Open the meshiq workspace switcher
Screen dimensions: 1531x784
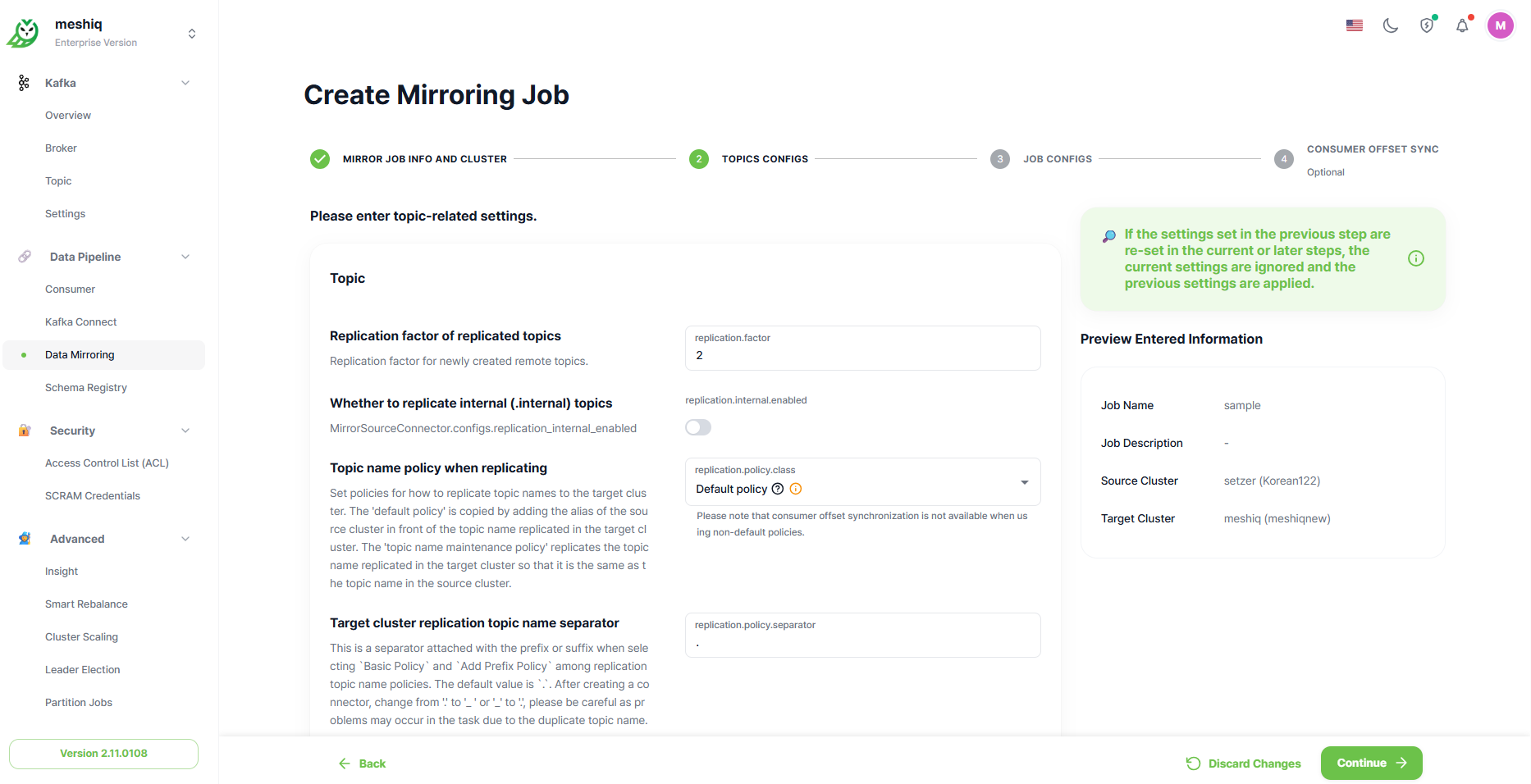coord(192,34)
